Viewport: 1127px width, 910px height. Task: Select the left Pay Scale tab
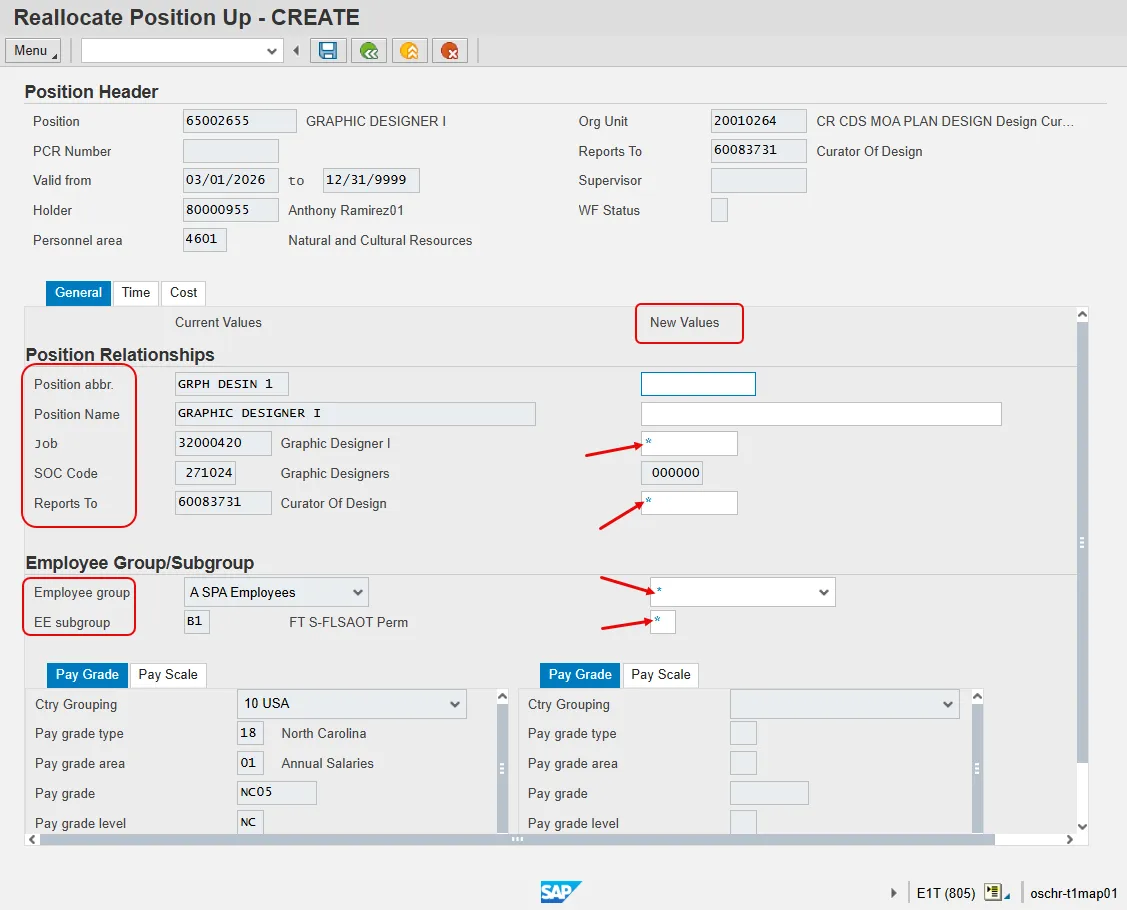168,675
